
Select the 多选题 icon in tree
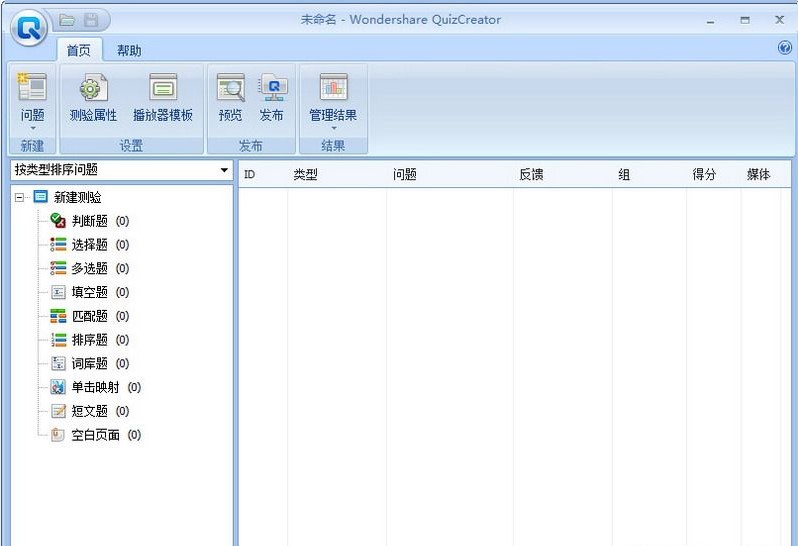coord(58,268)
